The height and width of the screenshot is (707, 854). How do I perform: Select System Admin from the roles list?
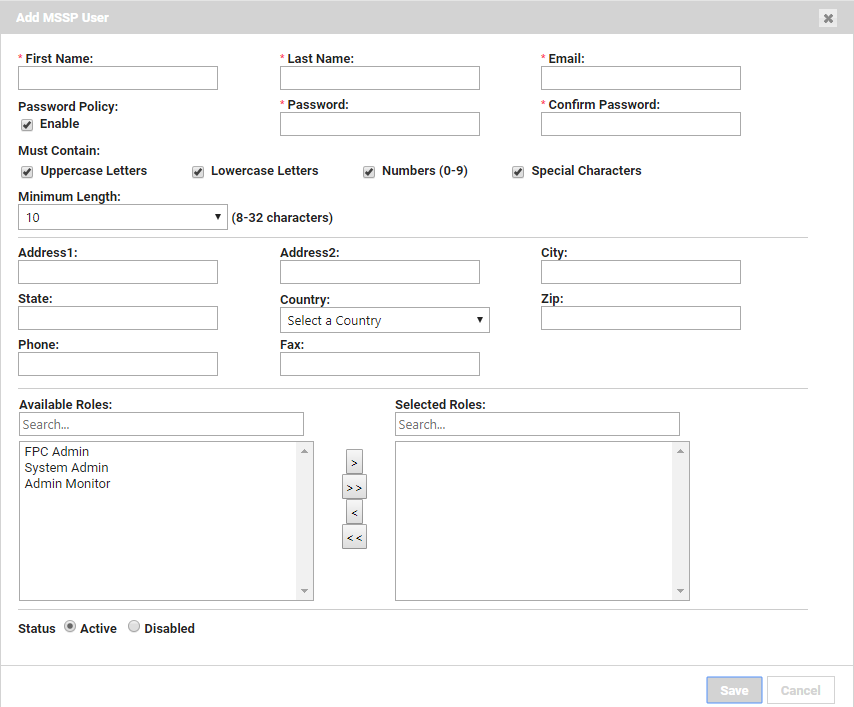(66, 467)
